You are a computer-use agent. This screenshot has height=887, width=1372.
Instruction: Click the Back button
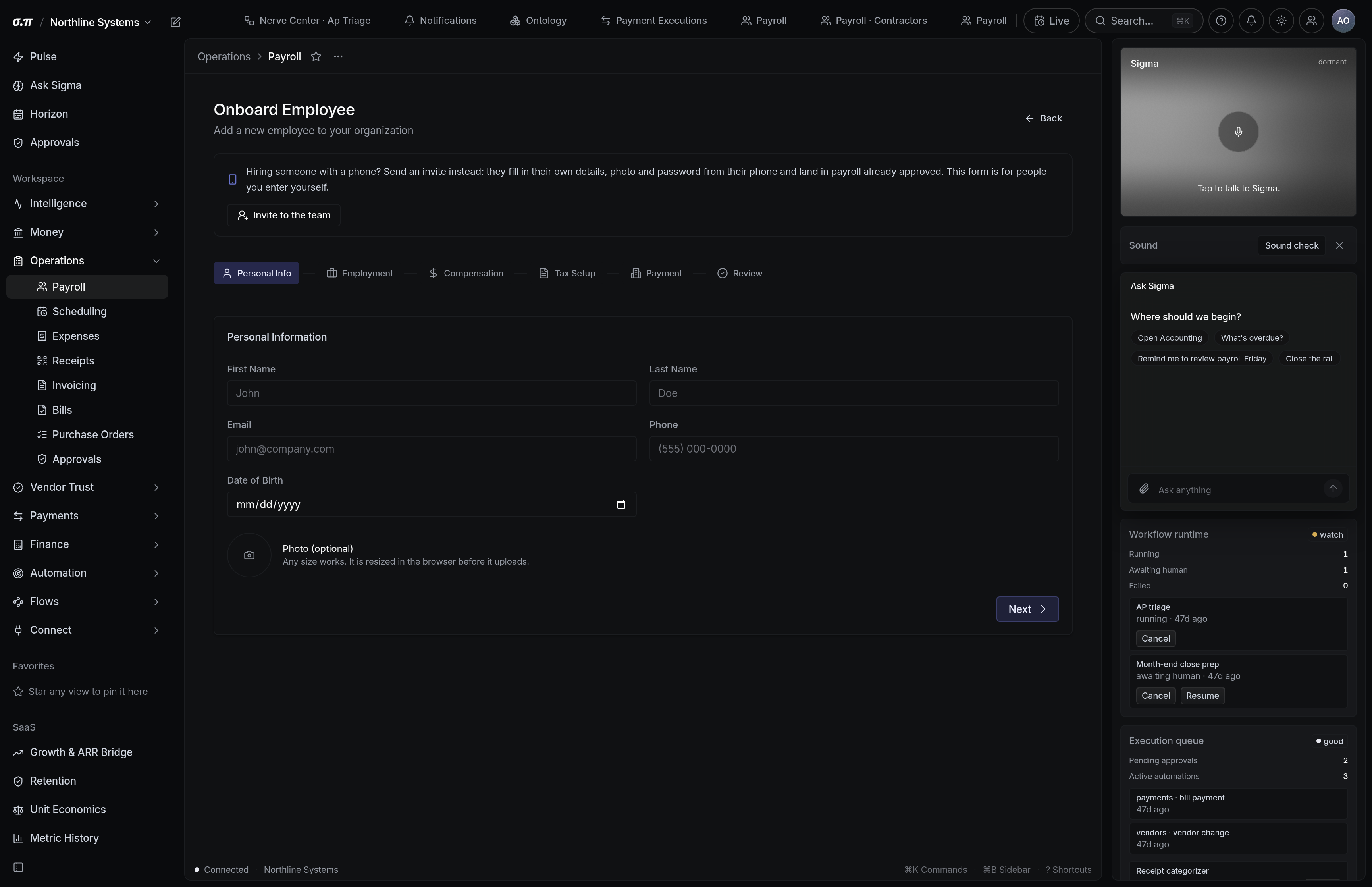(1043, 118)
